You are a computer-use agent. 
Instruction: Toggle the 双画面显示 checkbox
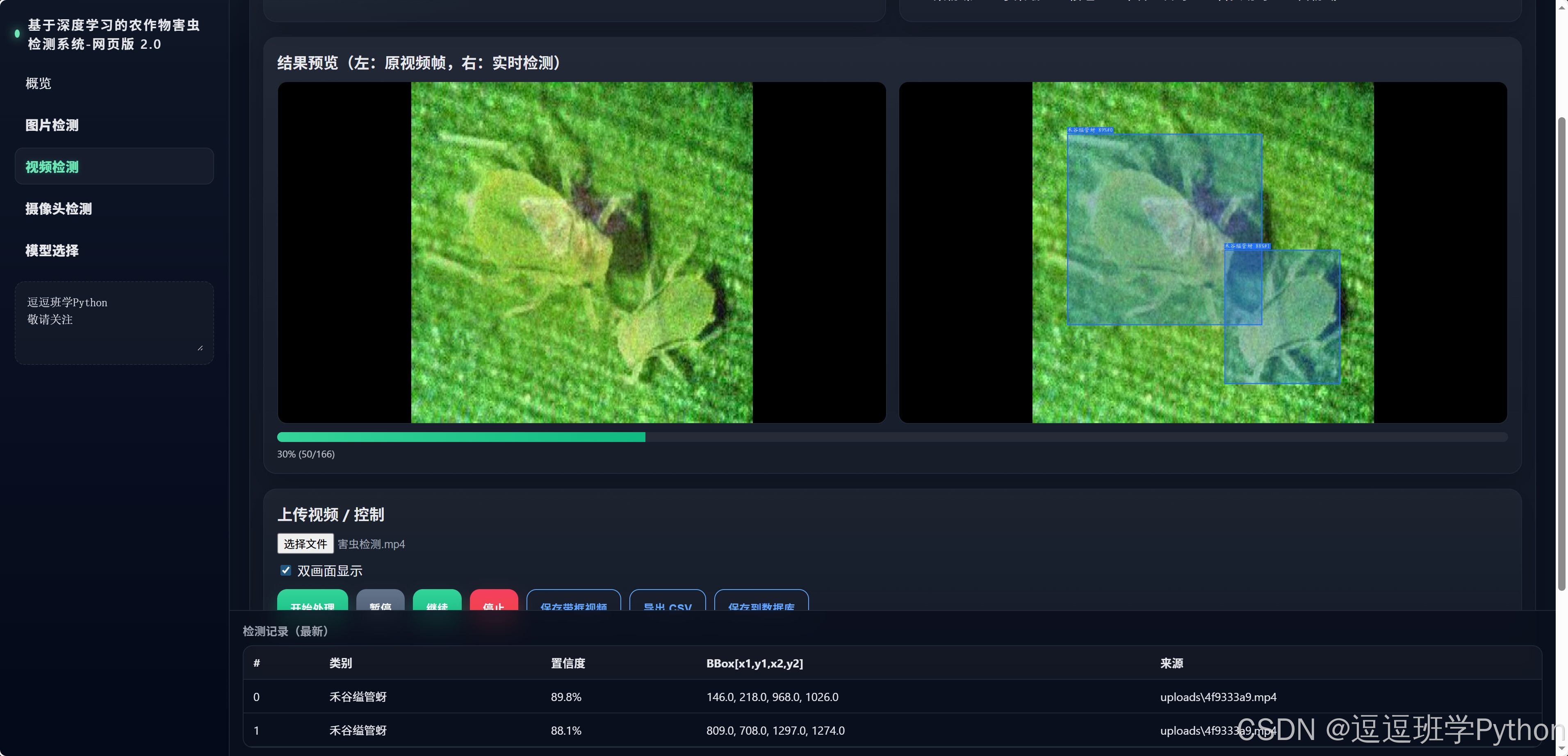click(285, 570)
